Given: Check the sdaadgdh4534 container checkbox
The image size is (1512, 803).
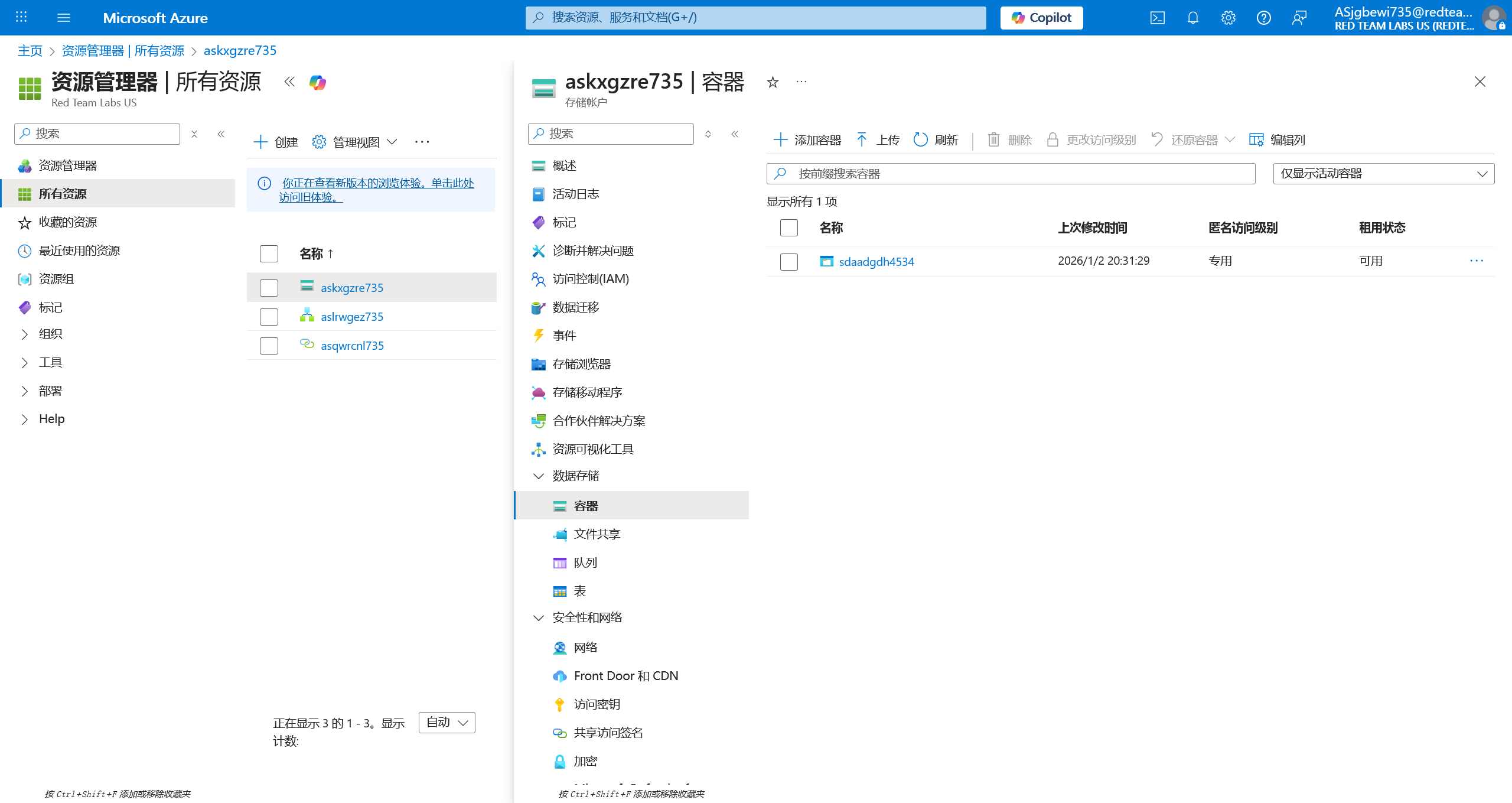Looking at the screenshot, I should click(x=788, y=262).
